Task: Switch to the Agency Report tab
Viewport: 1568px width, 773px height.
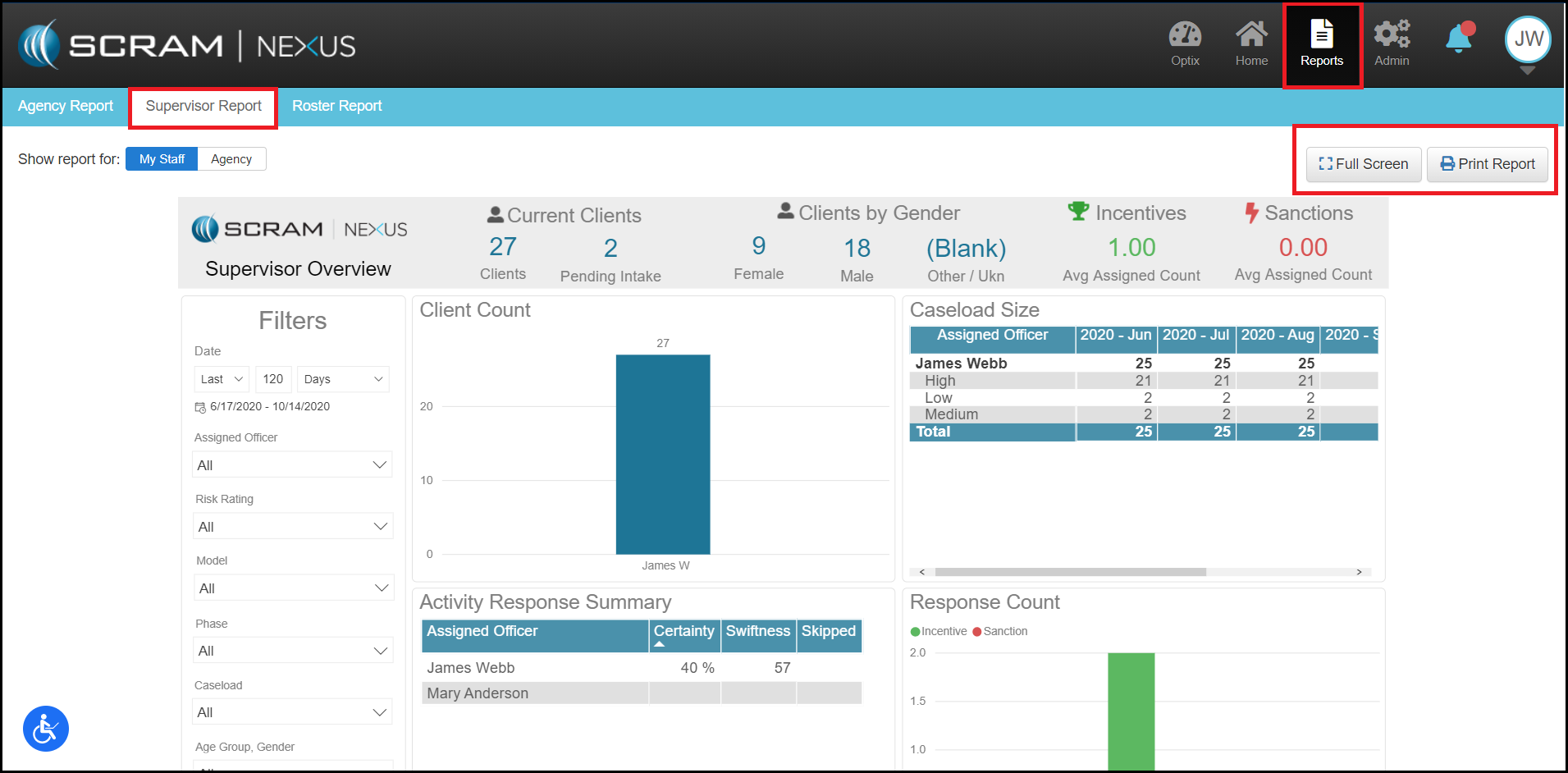Action: 66,106
